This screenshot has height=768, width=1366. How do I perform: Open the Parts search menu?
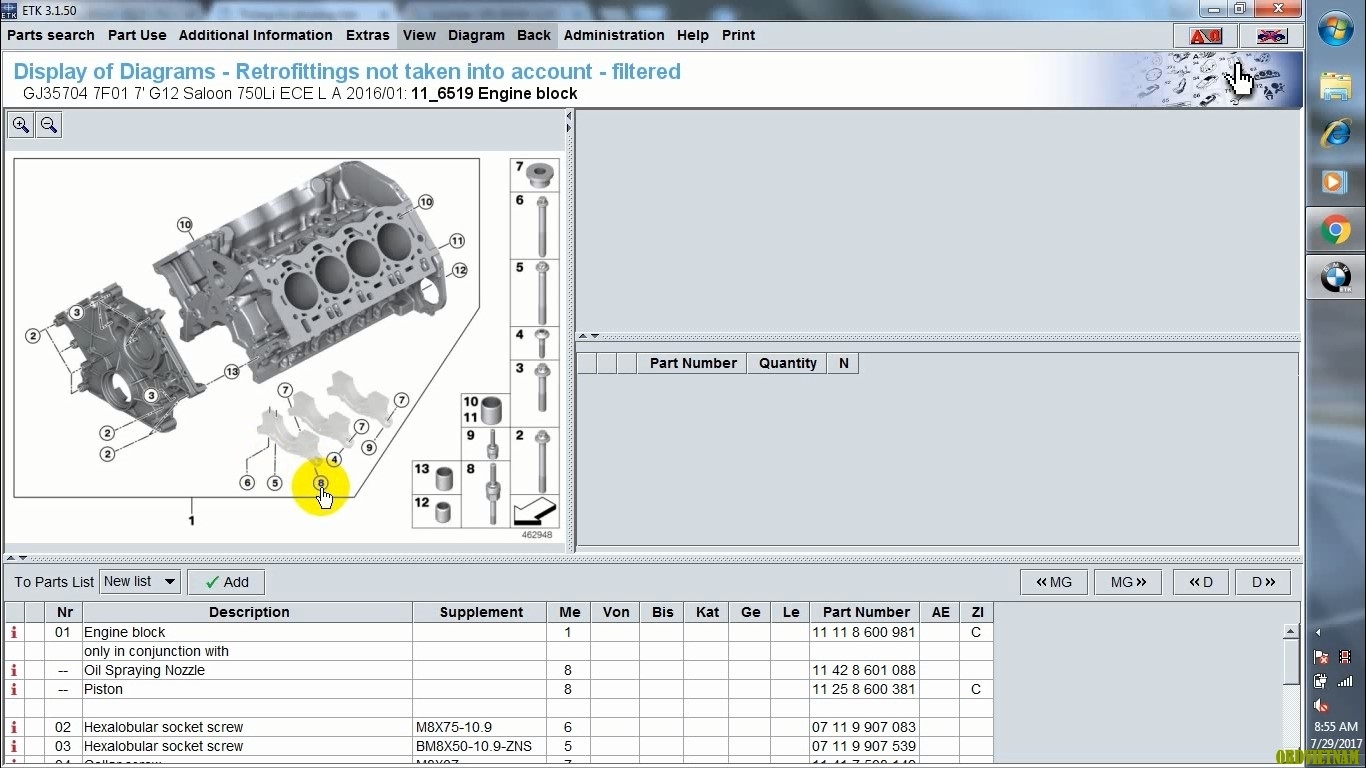(x=51, y=35)
